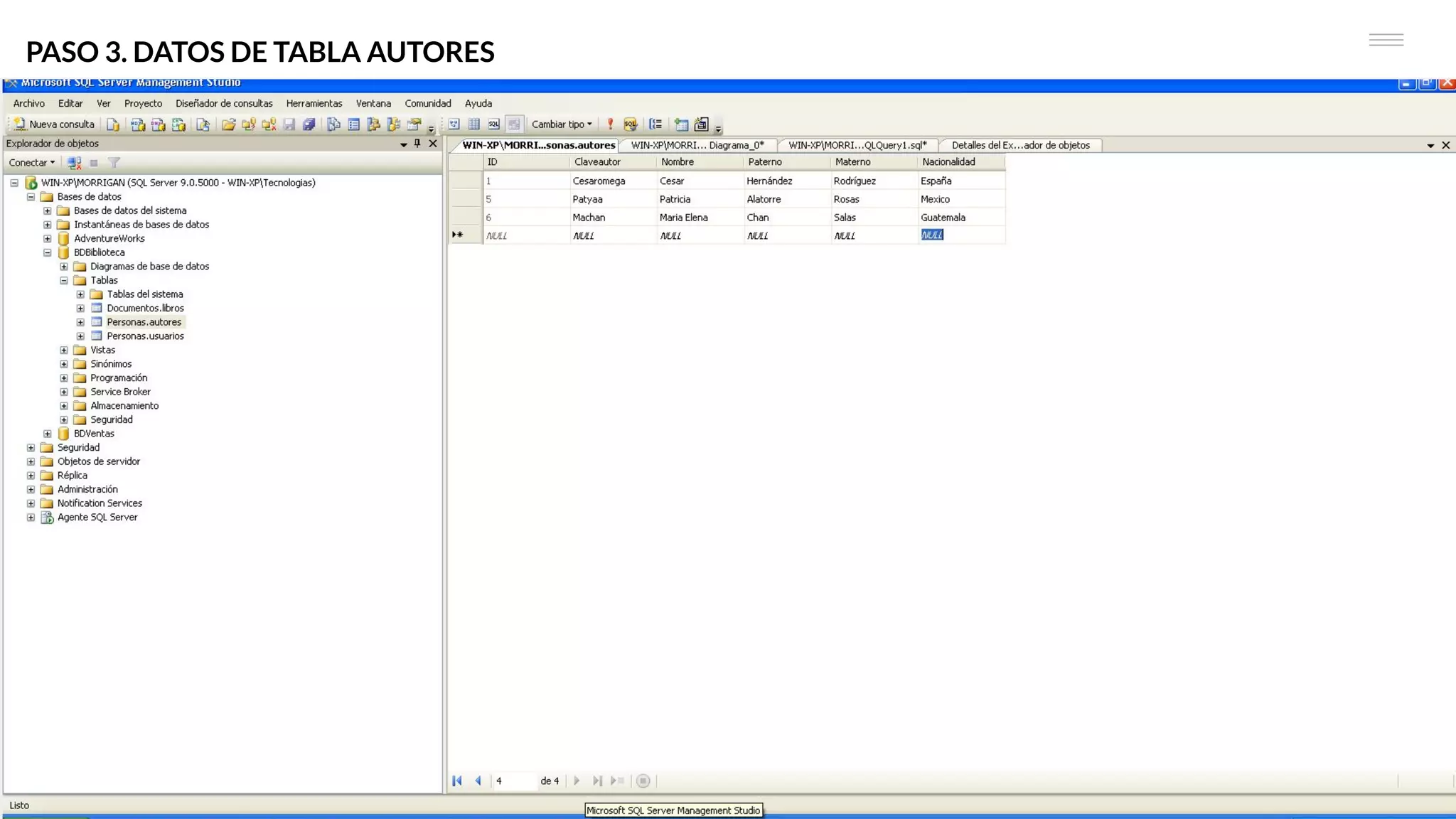
Task: Click the Nacionalidad column header
Action: [961, 162]
